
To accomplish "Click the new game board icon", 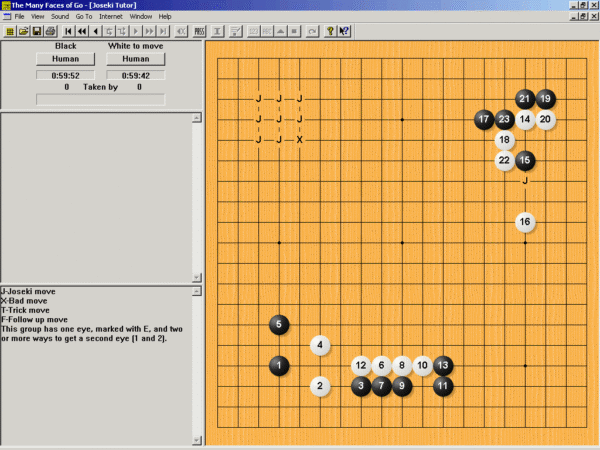I will tap(9, 31).
